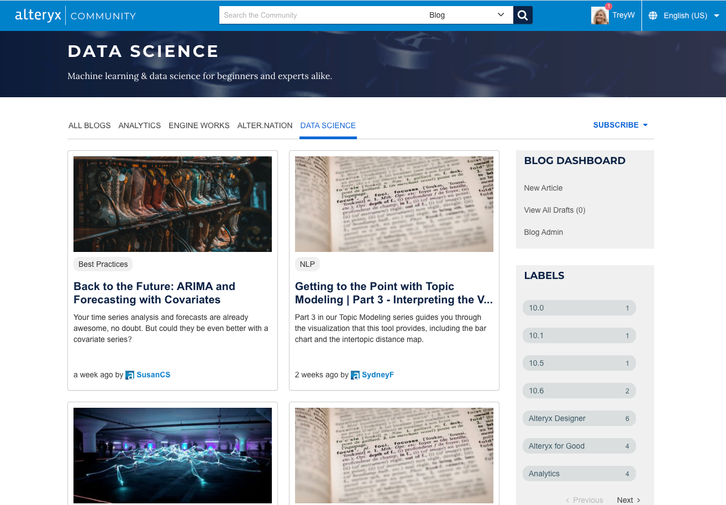Click the NLP tag
Screen dimensions: 726x505
[307, 264]
